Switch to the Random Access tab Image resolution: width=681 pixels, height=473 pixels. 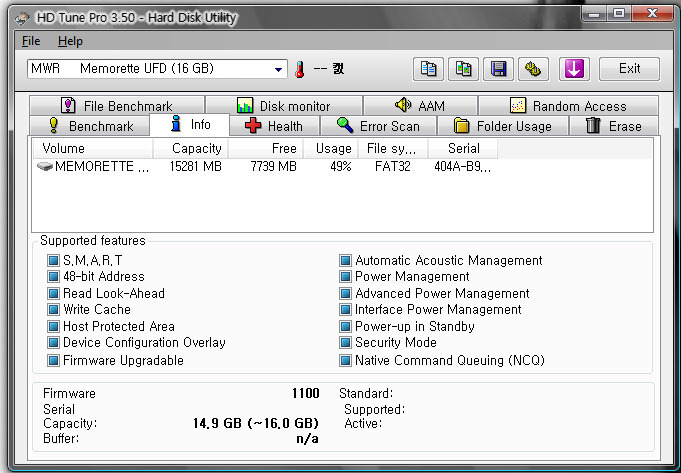tap(568, 106)
